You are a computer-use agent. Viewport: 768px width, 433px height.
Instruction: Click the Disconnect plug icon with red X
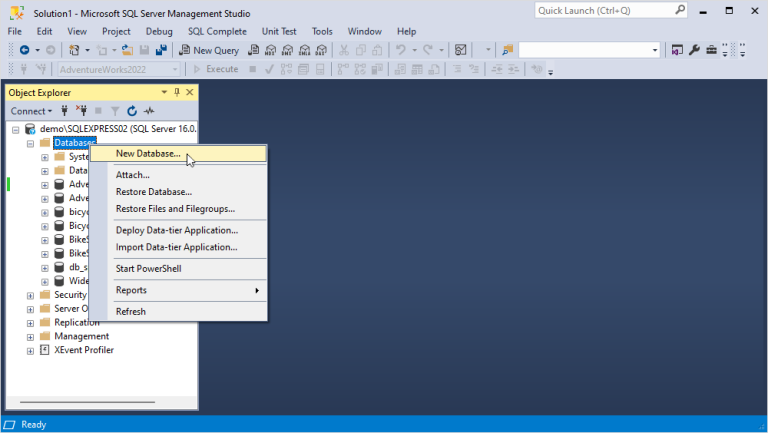click(x=81, y=111)
